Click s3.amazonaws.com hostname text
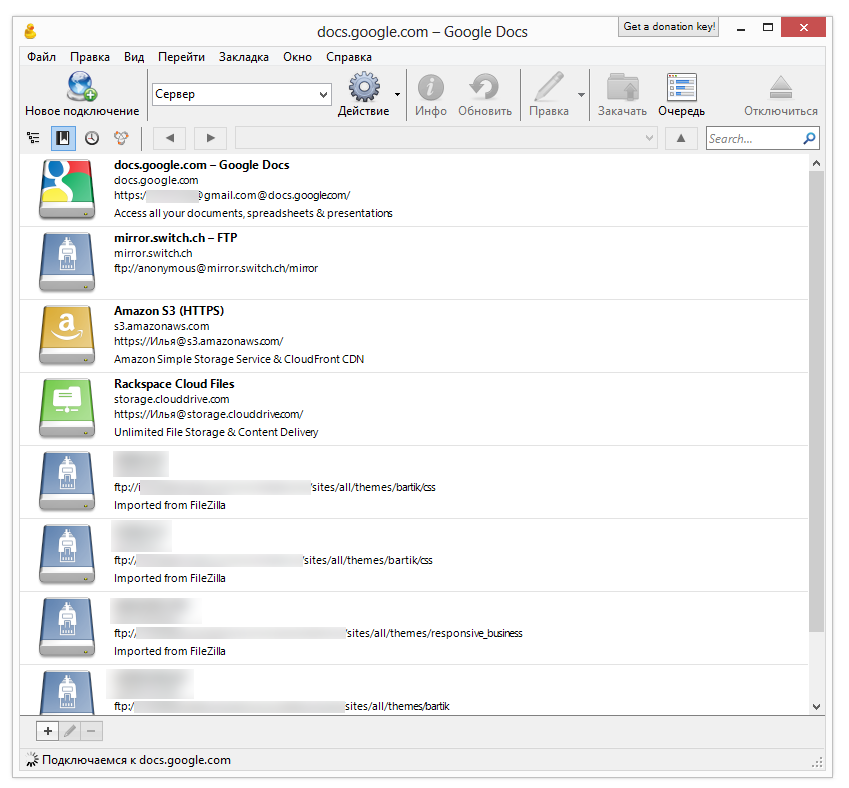 (161, 326)
